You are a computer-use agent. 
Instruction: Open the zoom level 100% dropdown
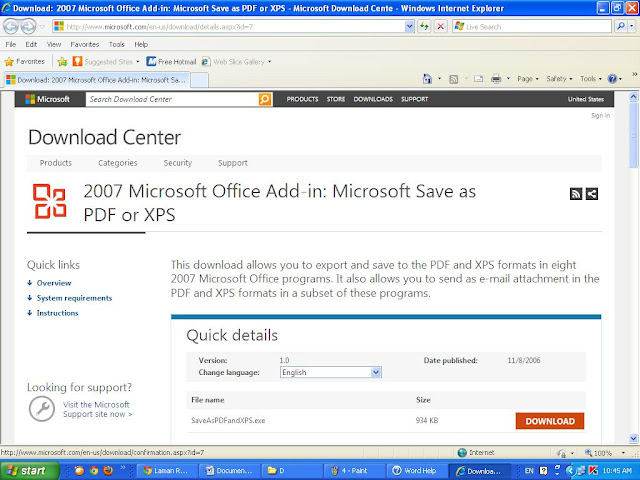tap(623, 453)
